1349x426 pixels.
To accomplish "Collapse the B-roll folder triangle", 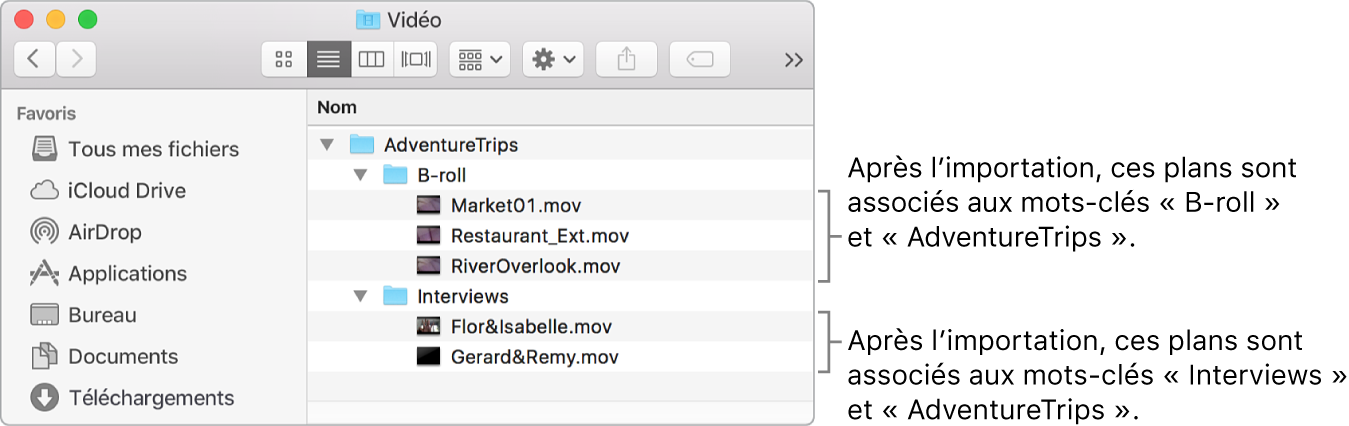I will tap(359, 175).
